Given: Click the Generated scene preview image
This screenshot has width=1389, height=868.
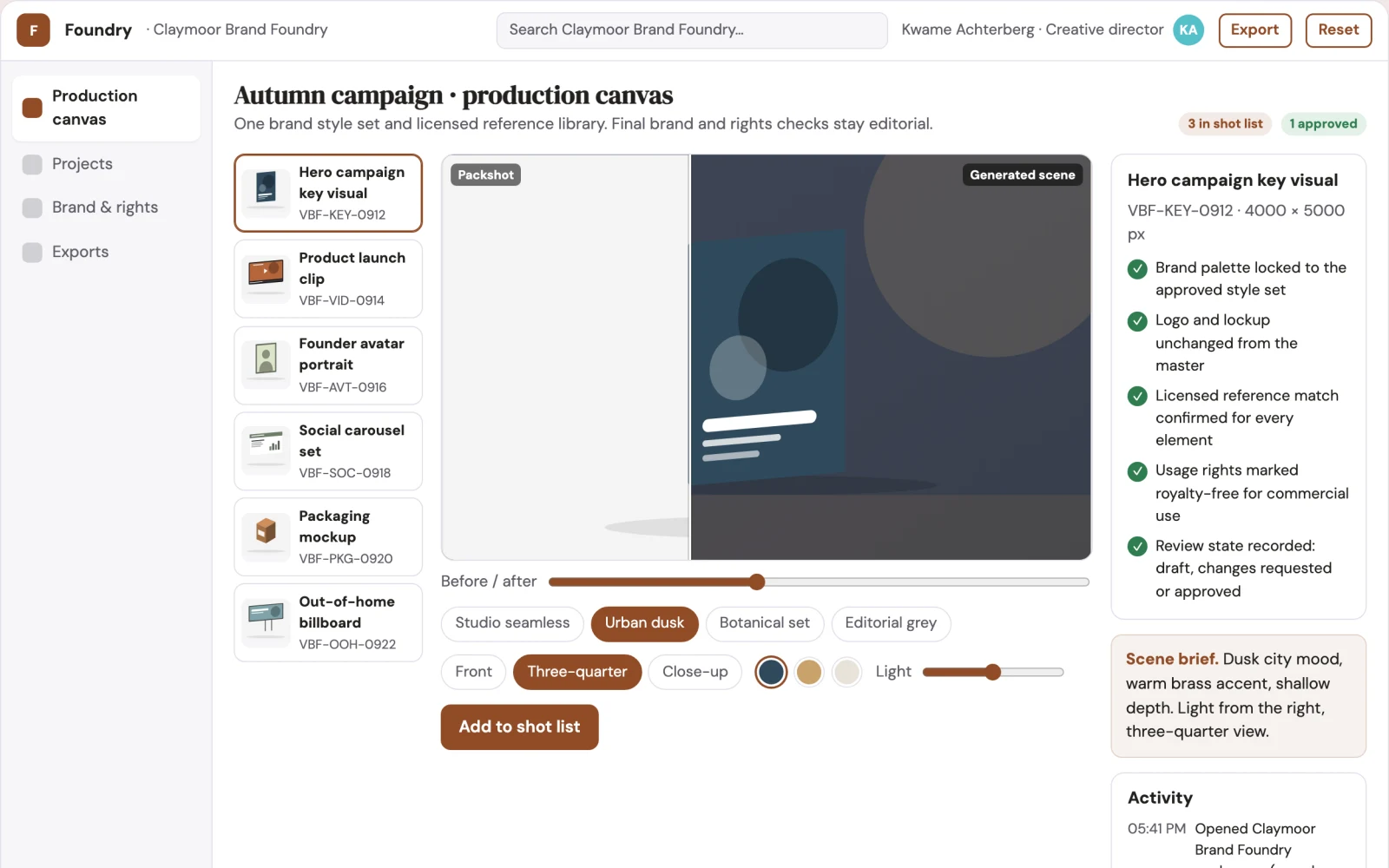Looking at the screenshot, I should (x=891, y=357).
